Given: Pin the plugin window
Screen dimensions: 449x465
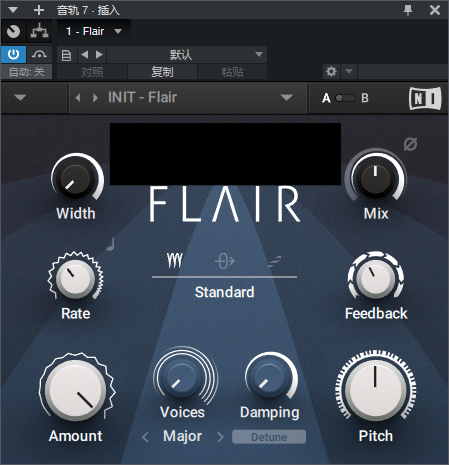Looking at the screenshot, I should point(408,10).
